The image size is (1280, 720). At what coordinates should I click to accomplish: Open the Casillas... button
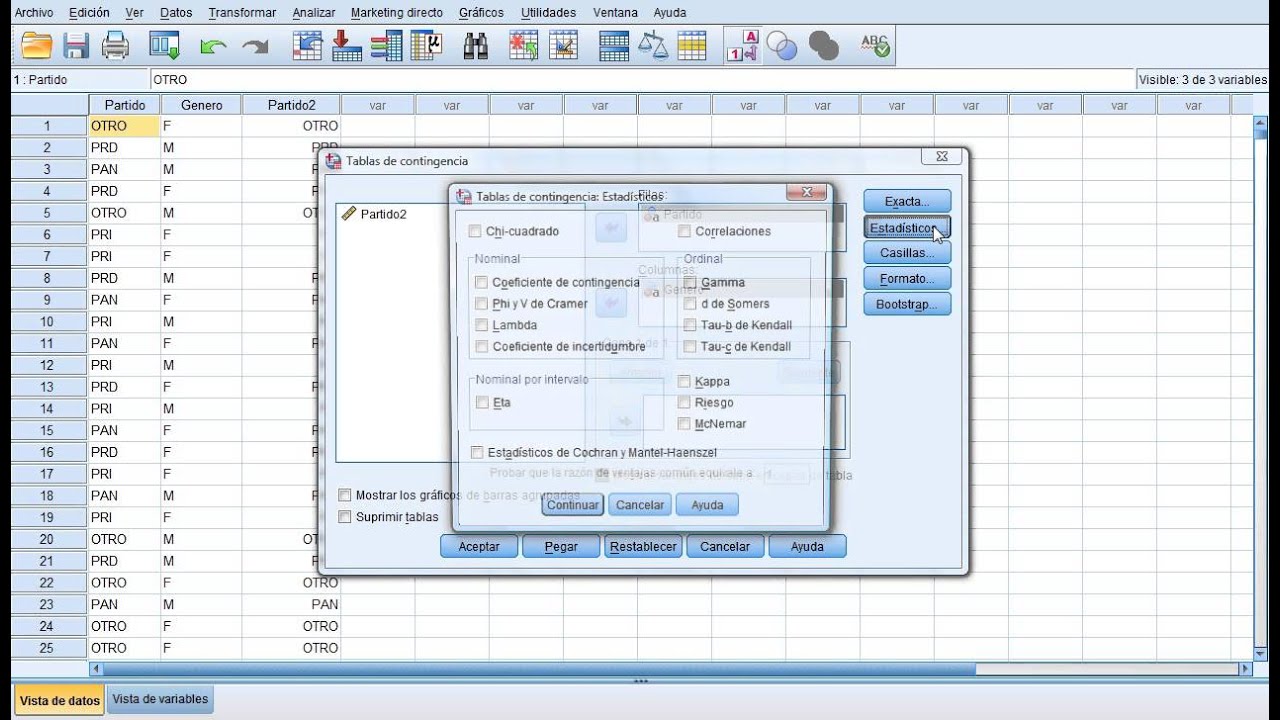[x=907, y=253]
